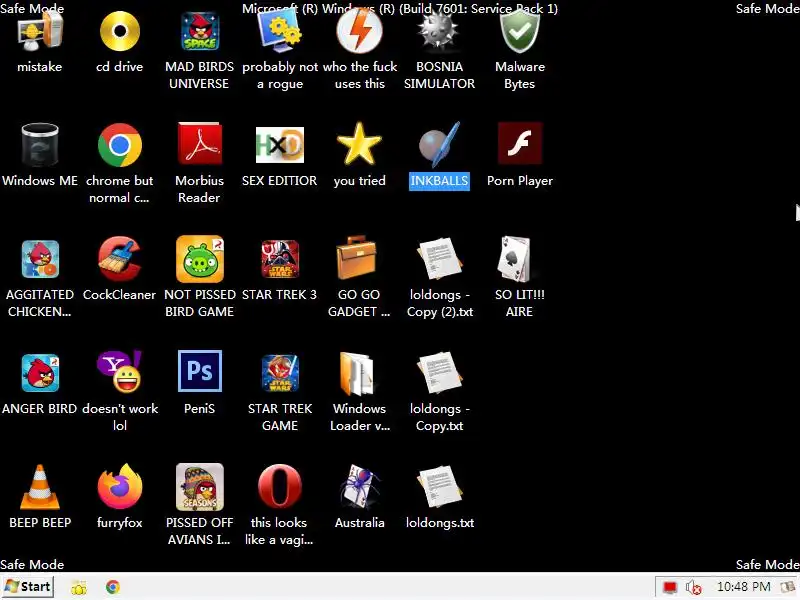This screenshot has width=800, height=600.
Task: Click the muted volume tray icon
Action: (693, 588)
